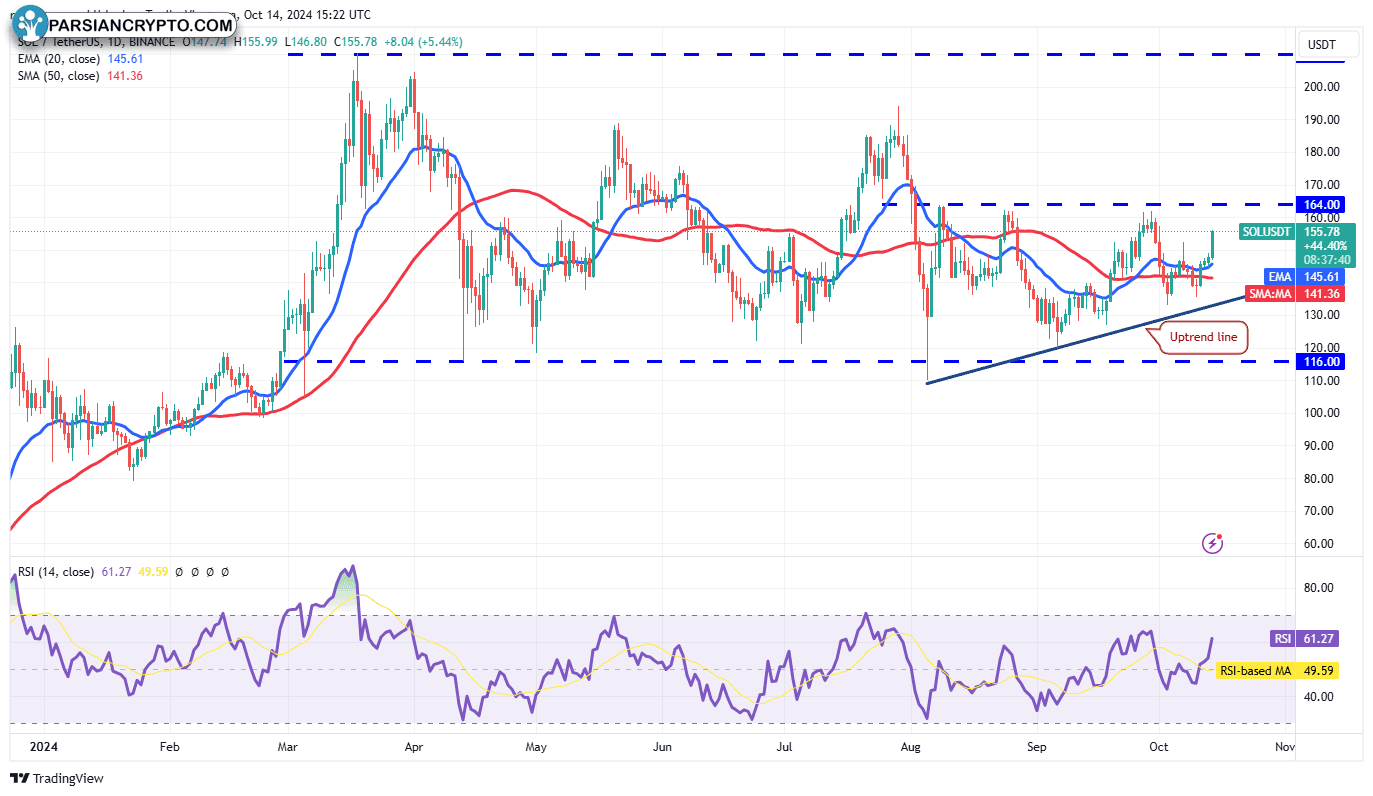Select the EMA (20, close) indicator legend
Image resolution: width=1373 pixels, height=796 pixels.
tap(60, 59)
